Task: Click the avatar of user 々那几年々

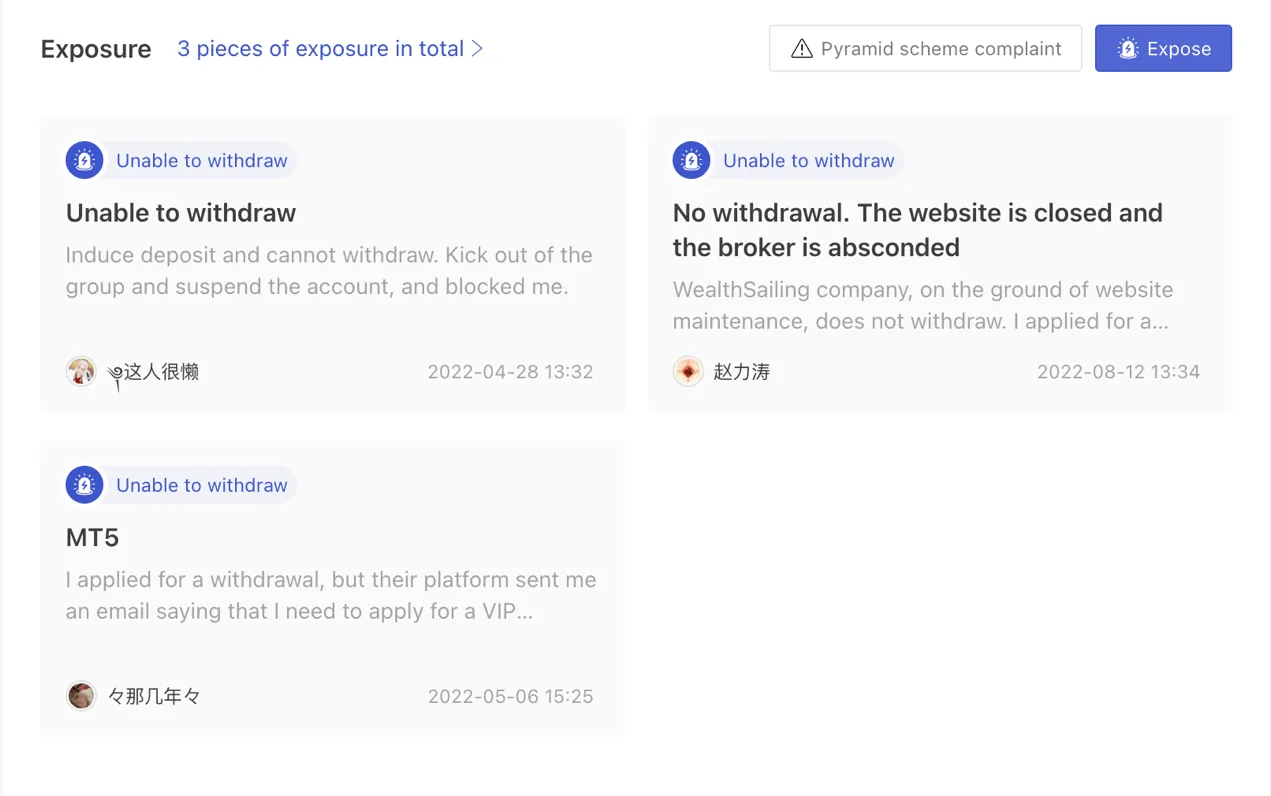Action: tap(81, 696)
